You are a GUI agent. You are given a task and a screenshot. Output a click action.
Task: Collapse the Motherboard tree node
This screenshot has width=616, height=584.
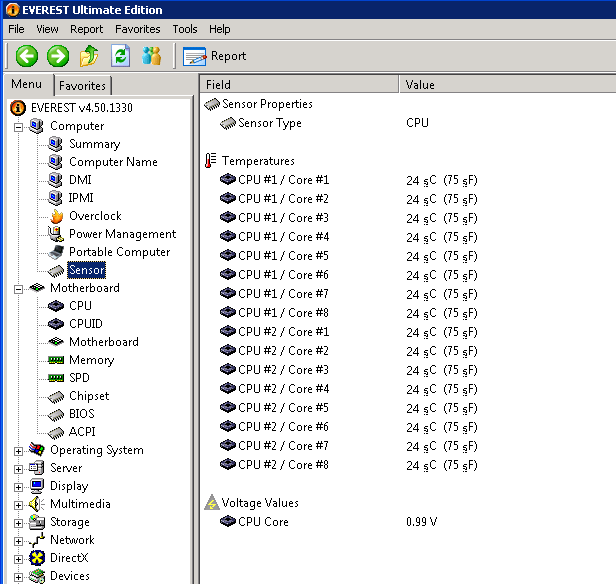click(18, 289)
